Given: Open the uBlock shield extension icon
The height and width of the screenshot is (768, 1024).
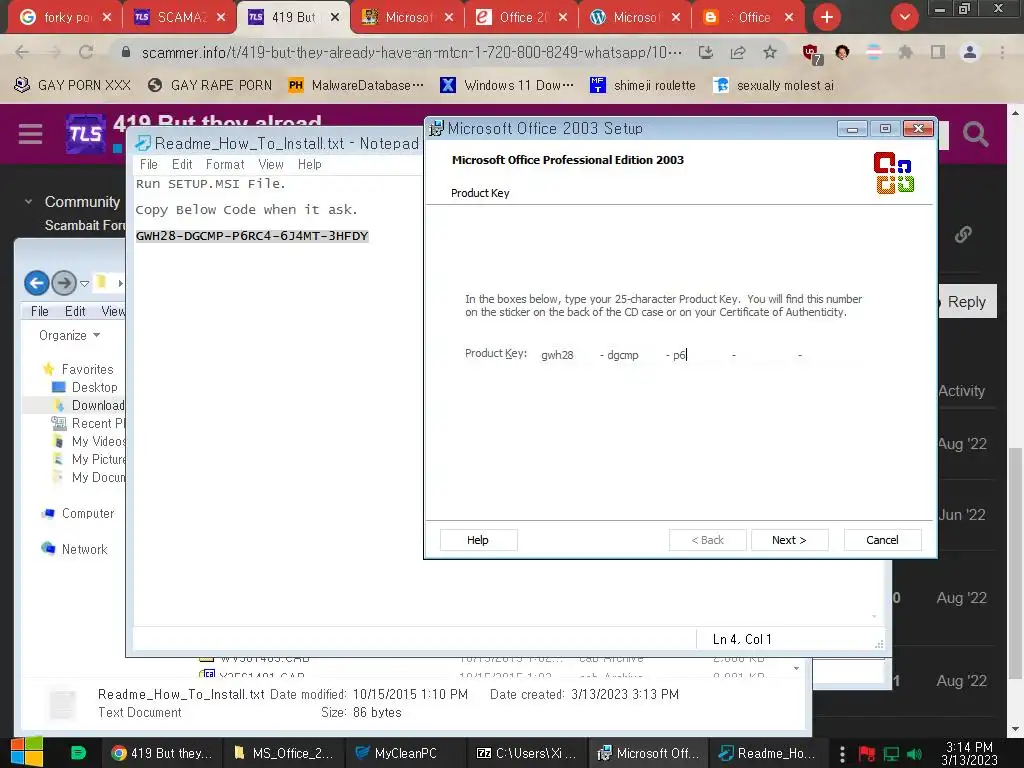Looking at the screenshot, I should (x=812, y=54).
